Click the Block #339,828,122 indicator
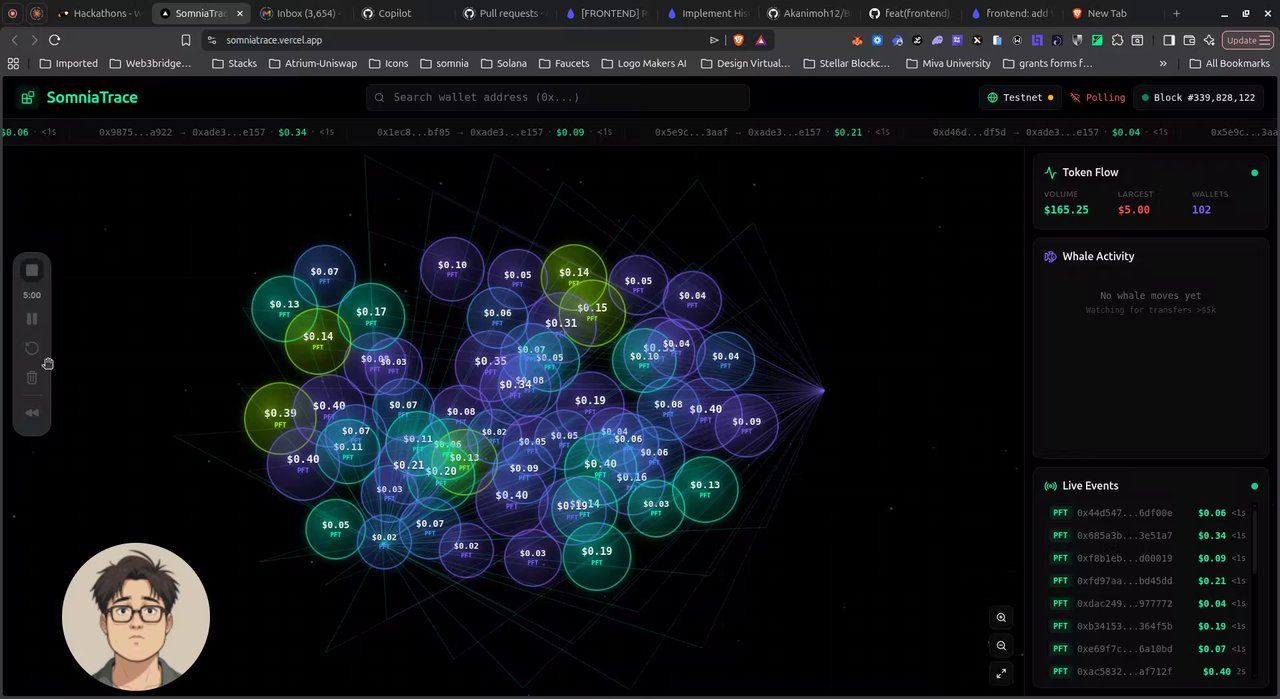Viewport: 1280px width, 699px height. click(1199, 98)
